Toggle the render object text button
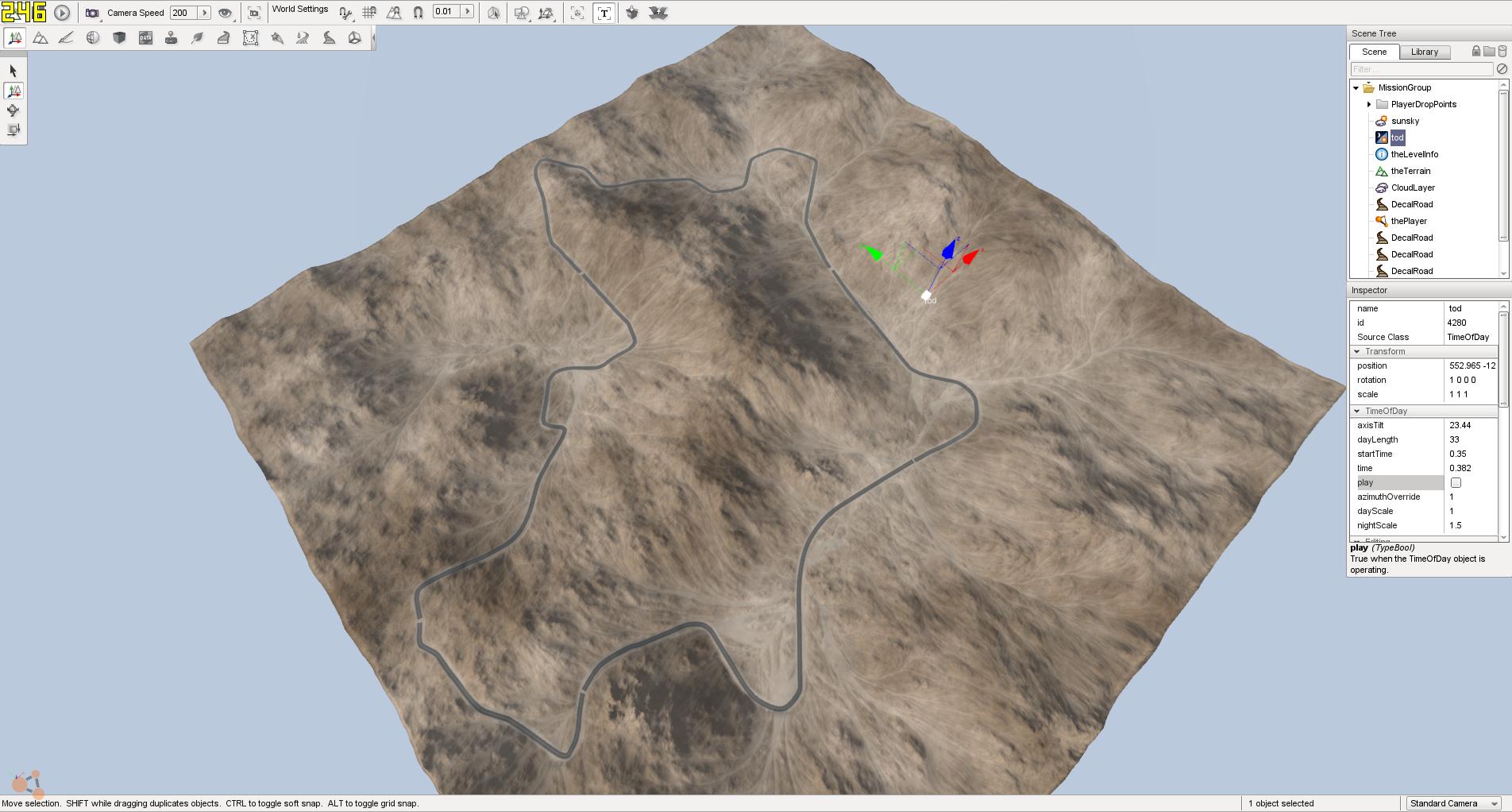This screenshot has width=1512, height=812. coord(604,13)
